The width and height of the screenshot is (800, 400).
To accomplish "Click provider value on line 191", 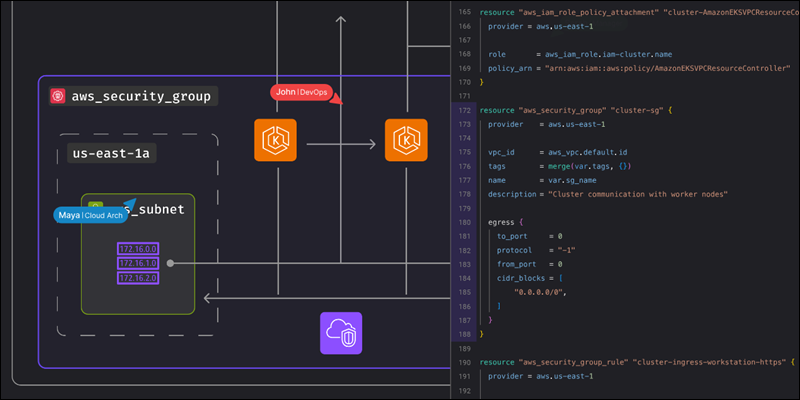I will (564, 377).
